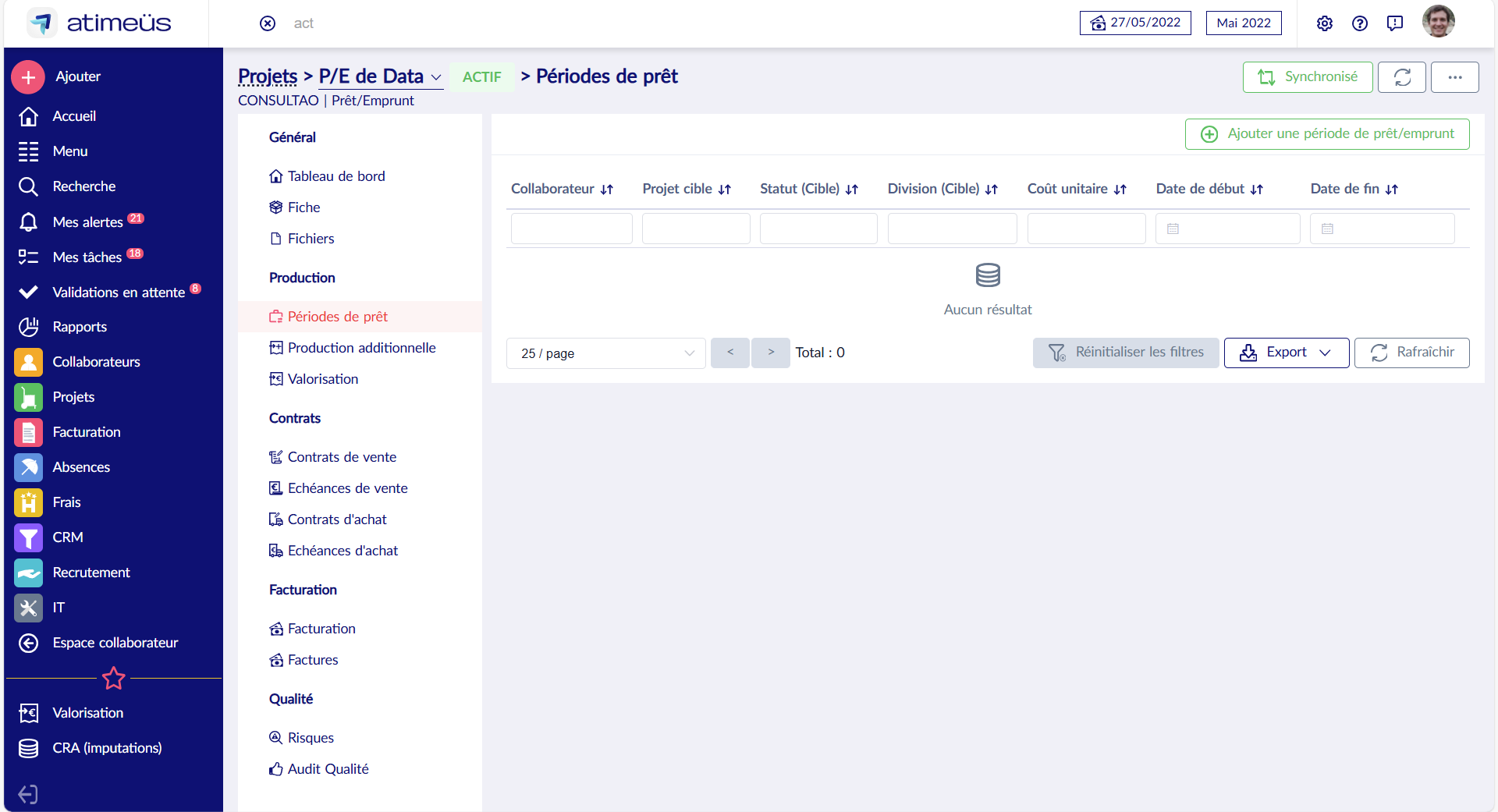Open the Export dropdown
This screenshot has width=1498, height=812.
[x=1286, y=353]
